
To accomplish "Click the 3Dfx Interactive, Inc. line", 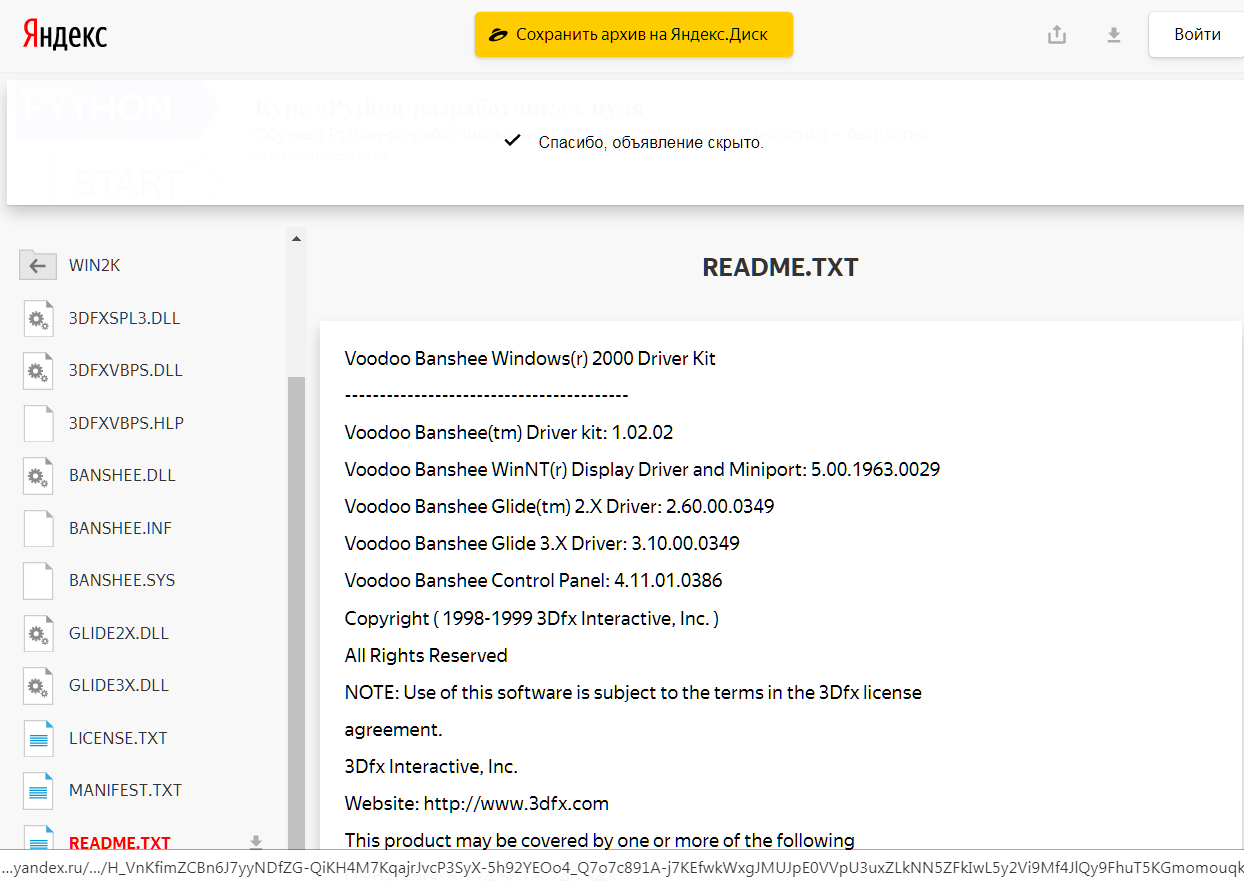I will click(x=431, y=766).
